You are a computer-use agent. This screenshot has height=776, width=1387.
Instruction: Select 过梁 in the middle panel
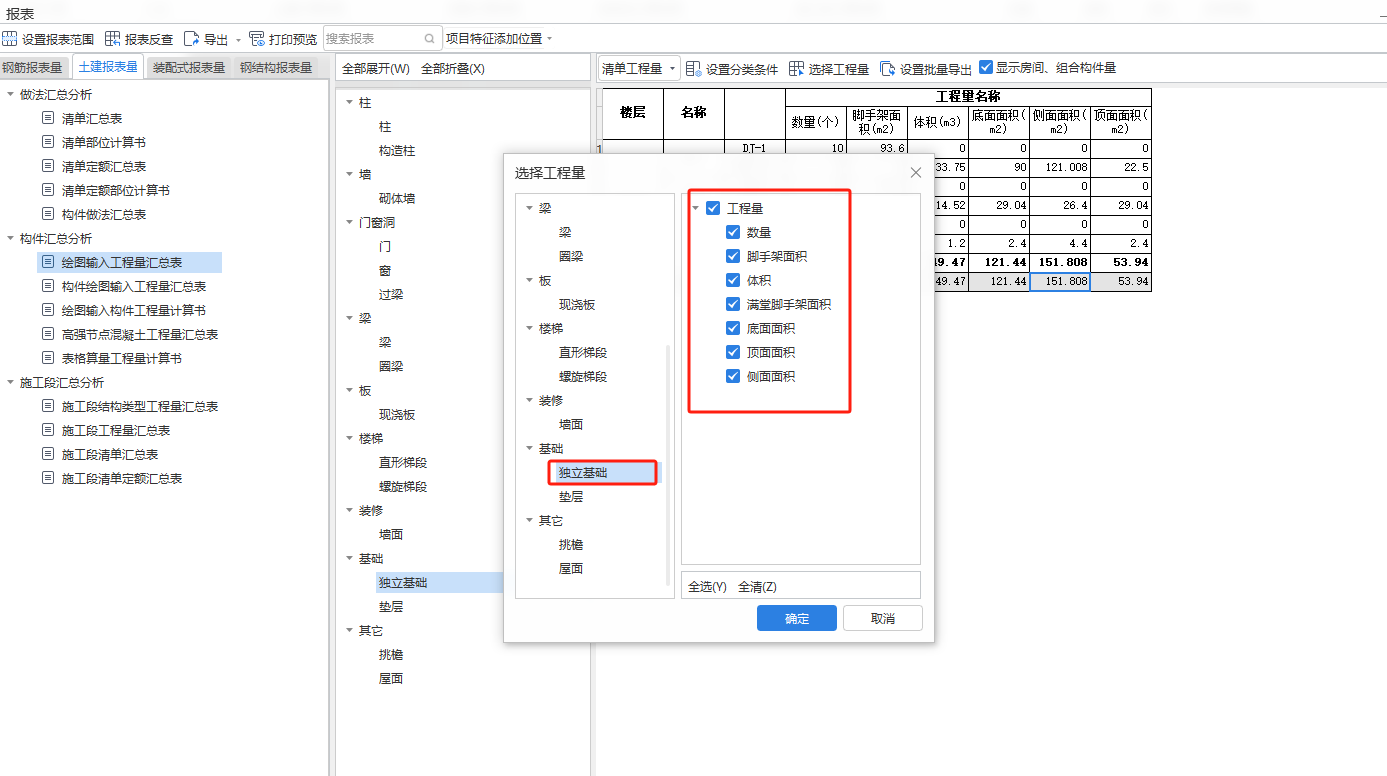(x=391, y=294)
